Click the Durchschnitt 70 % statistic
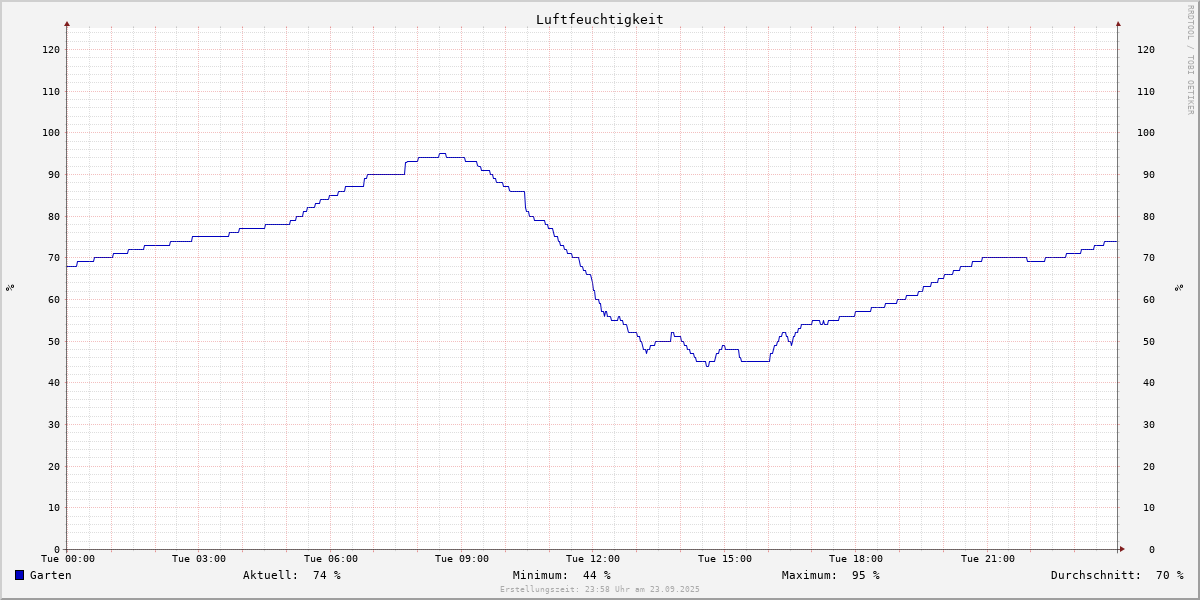Image resolution: width=1200 pixels, height=600 pixels. coord(1116,575)
